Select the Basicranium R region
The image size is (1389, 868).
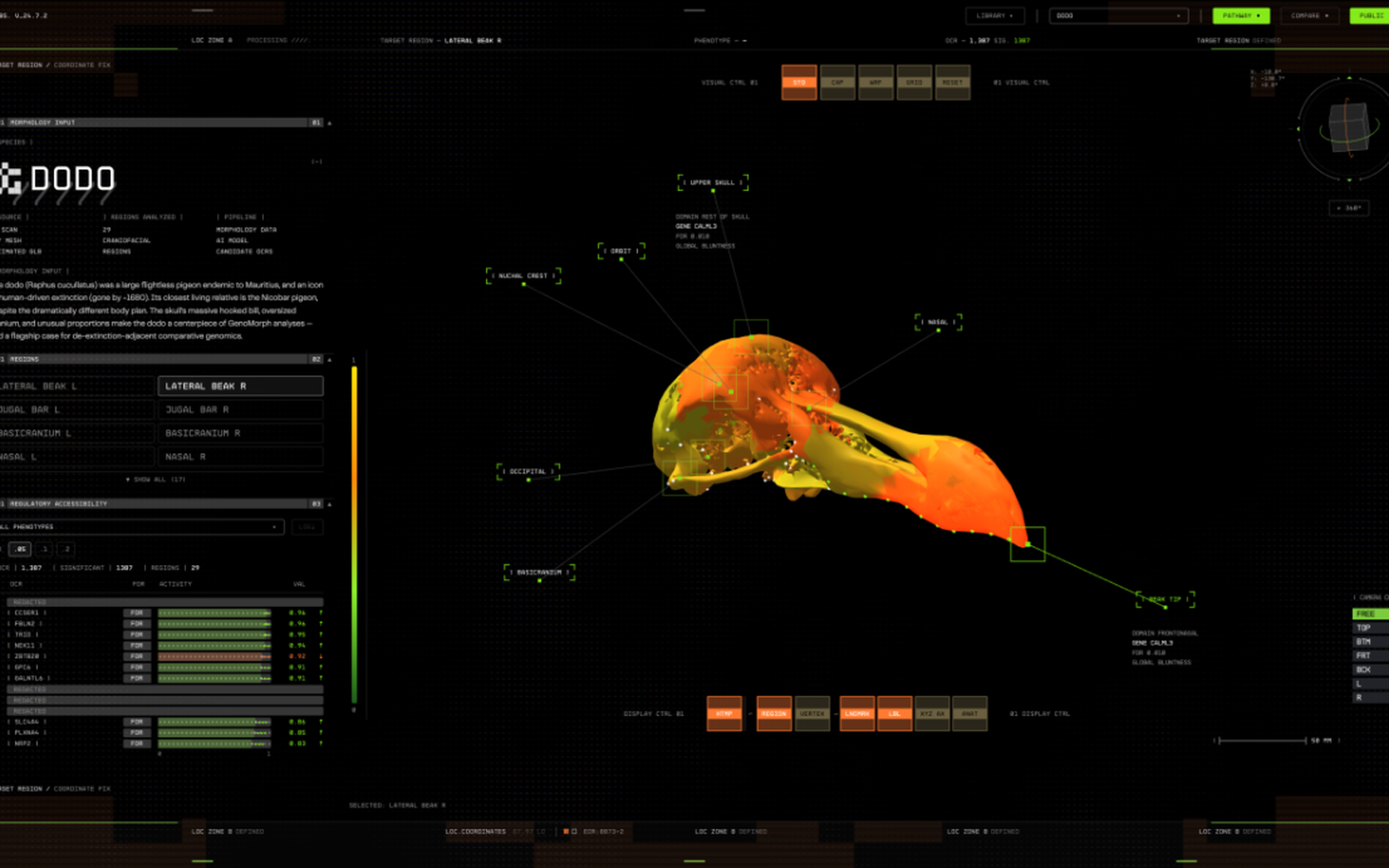[240, 433]
